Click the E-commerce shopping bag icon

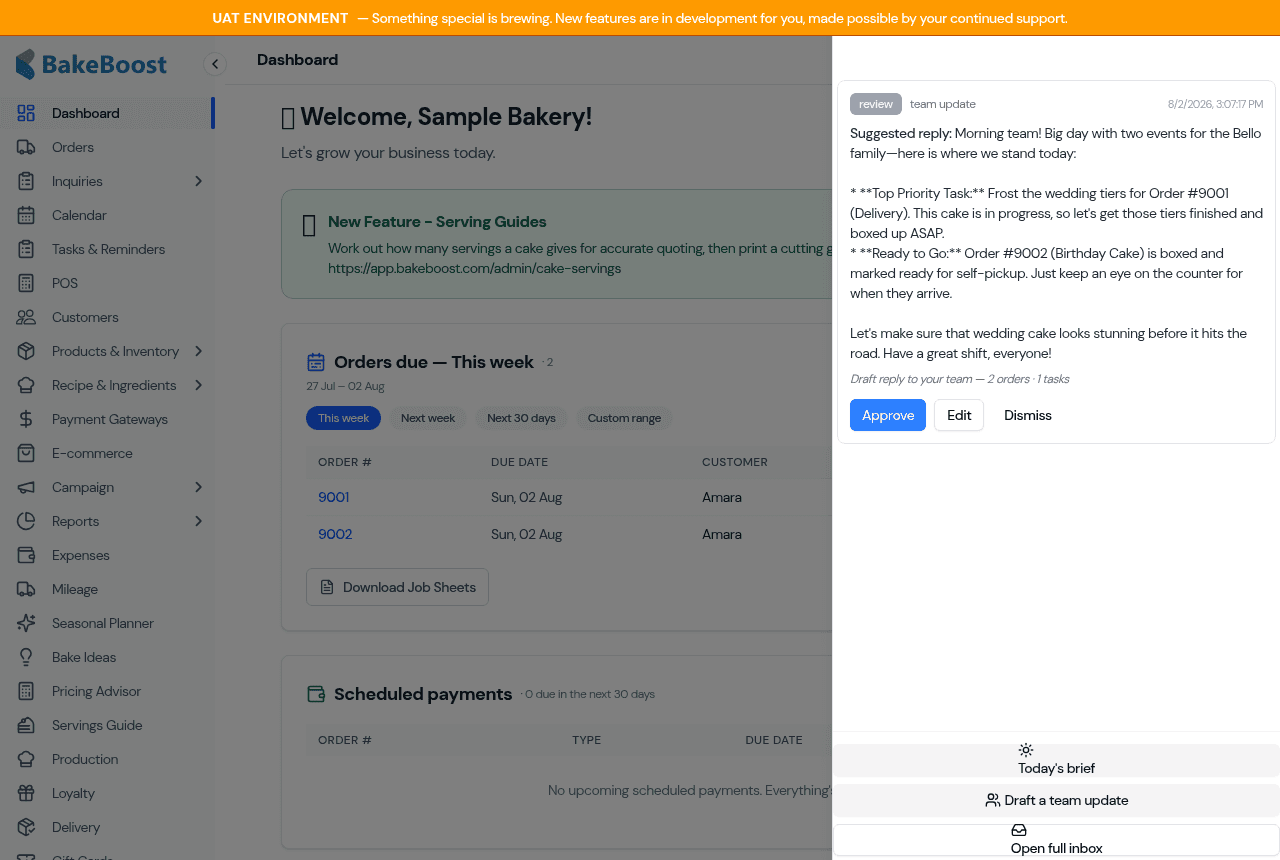click(26, 453)
